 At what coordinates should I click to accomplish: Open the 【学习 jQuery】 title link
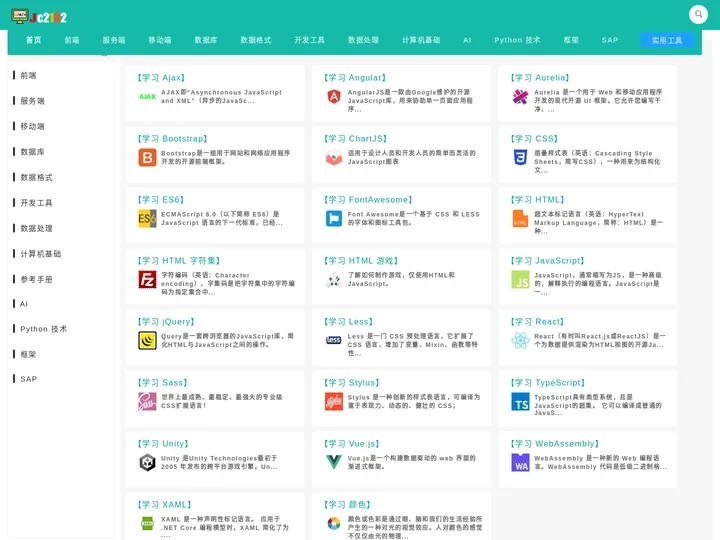pyautogui.click(x=166, y=321)
